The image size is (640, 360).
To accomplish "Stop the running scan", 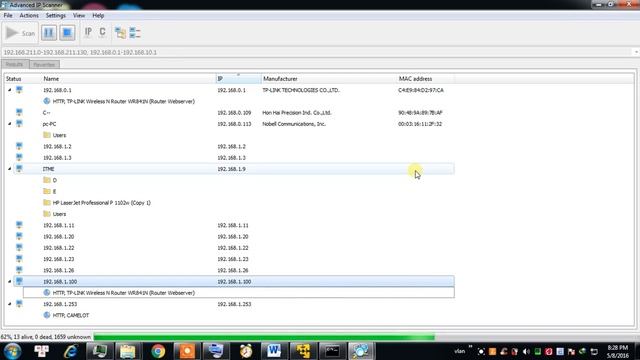I will point(67,33).
